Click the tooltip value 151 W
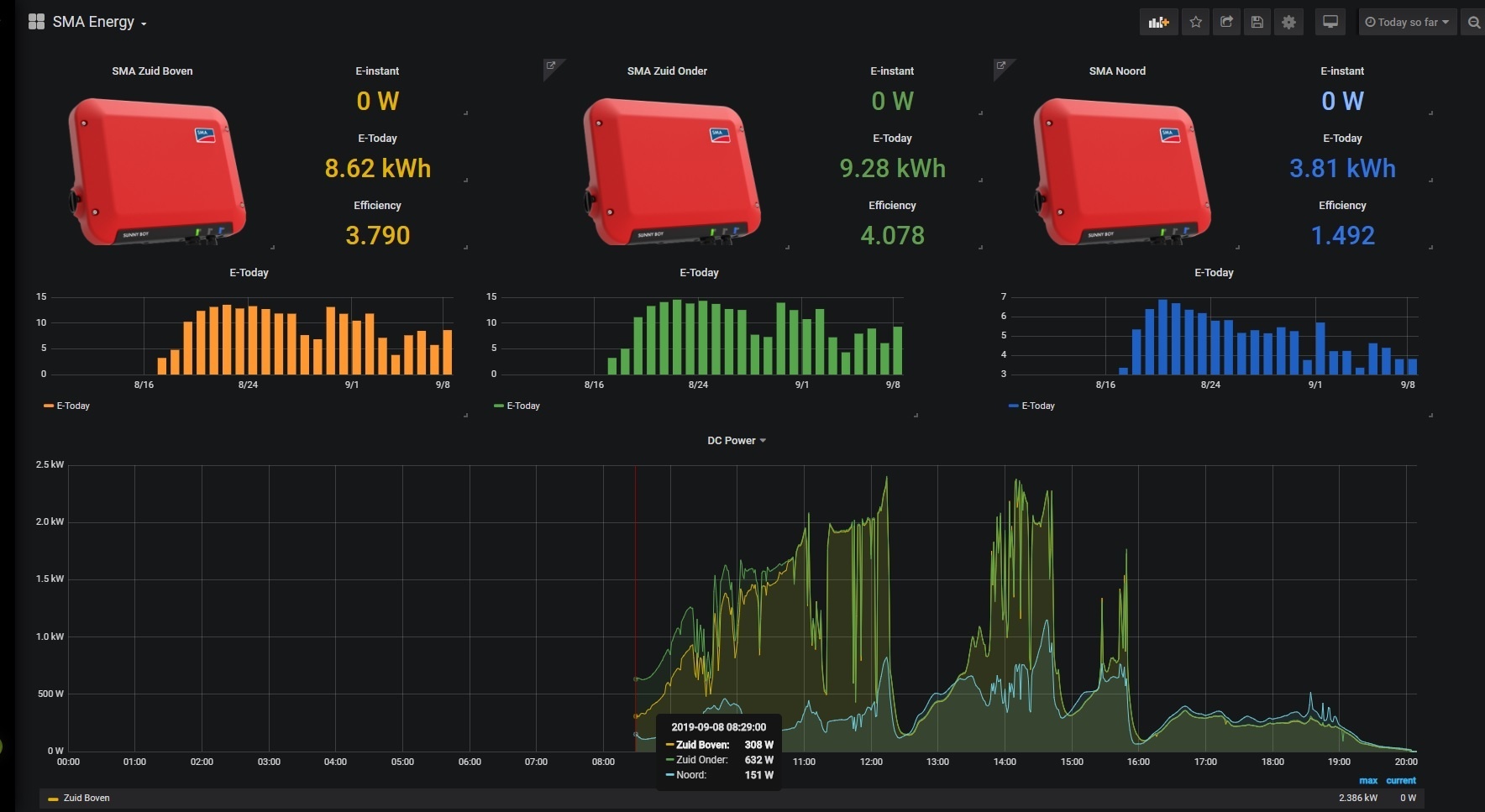 tap(759, 775)
